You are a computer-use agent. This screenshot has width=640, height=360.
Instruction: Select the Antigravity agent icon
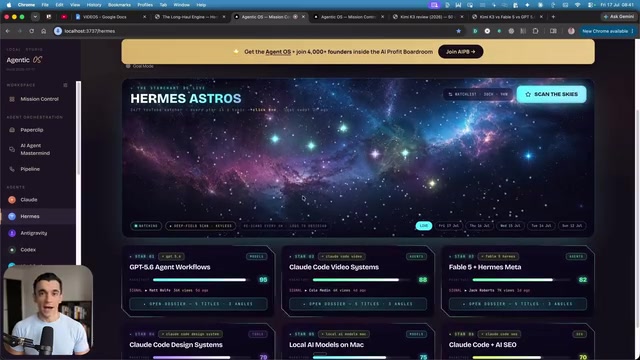[12, 233]
